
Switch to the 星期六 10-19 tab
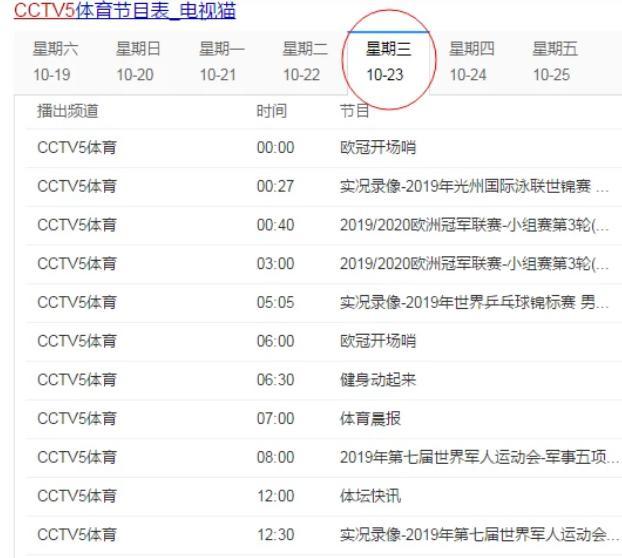[56, 62]
